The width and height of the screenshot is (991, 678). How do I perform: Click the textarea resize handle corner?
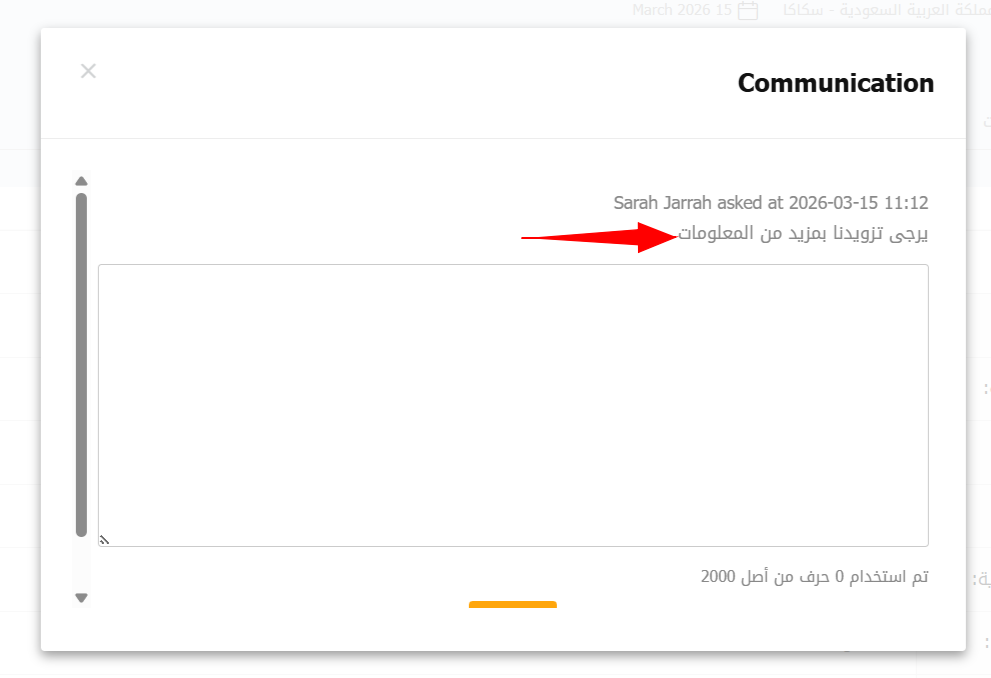[103, 540]
